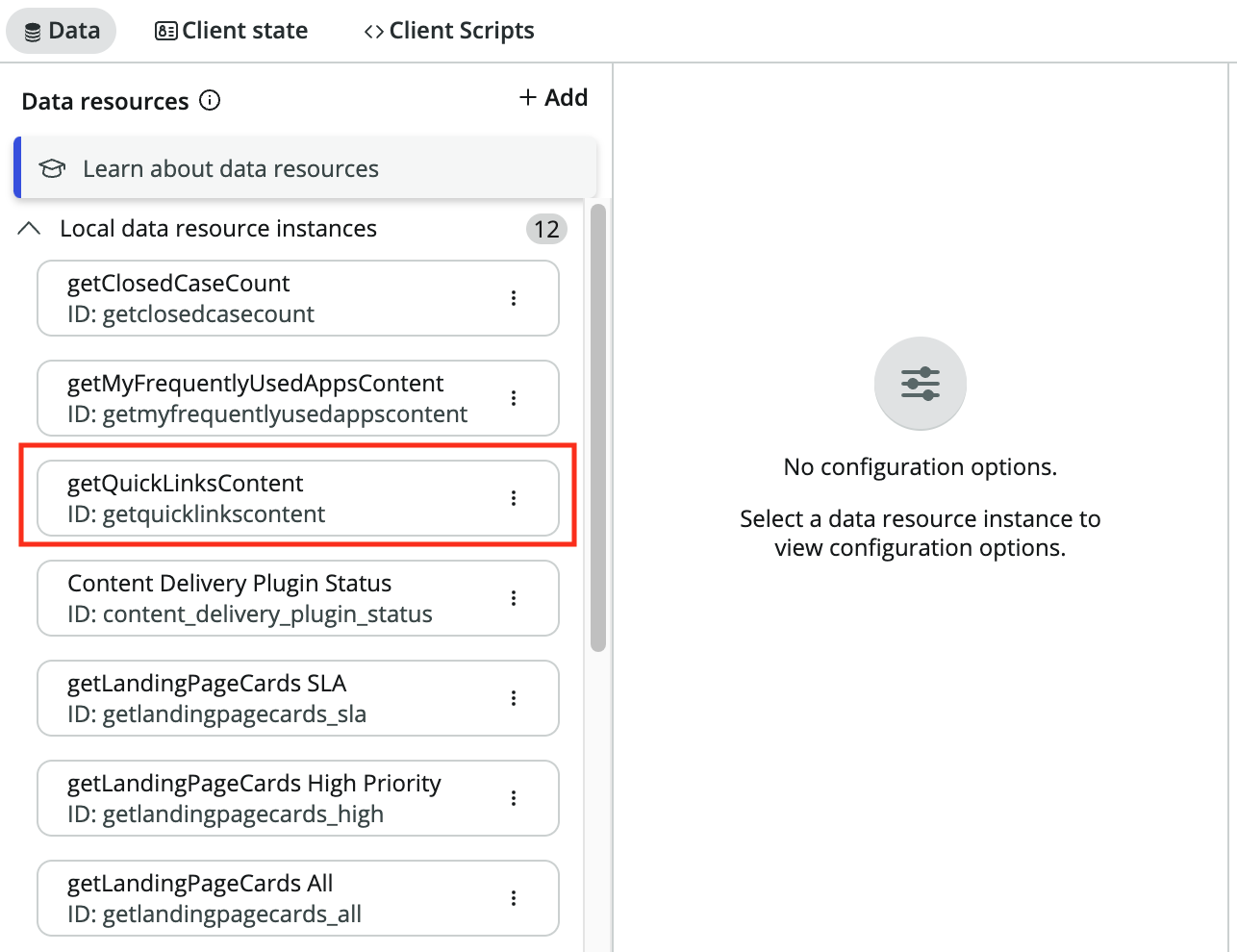Click the 'Data resources' heading text
The image size is (1237, 952).
pyautogui.click(x=105, y=101)
